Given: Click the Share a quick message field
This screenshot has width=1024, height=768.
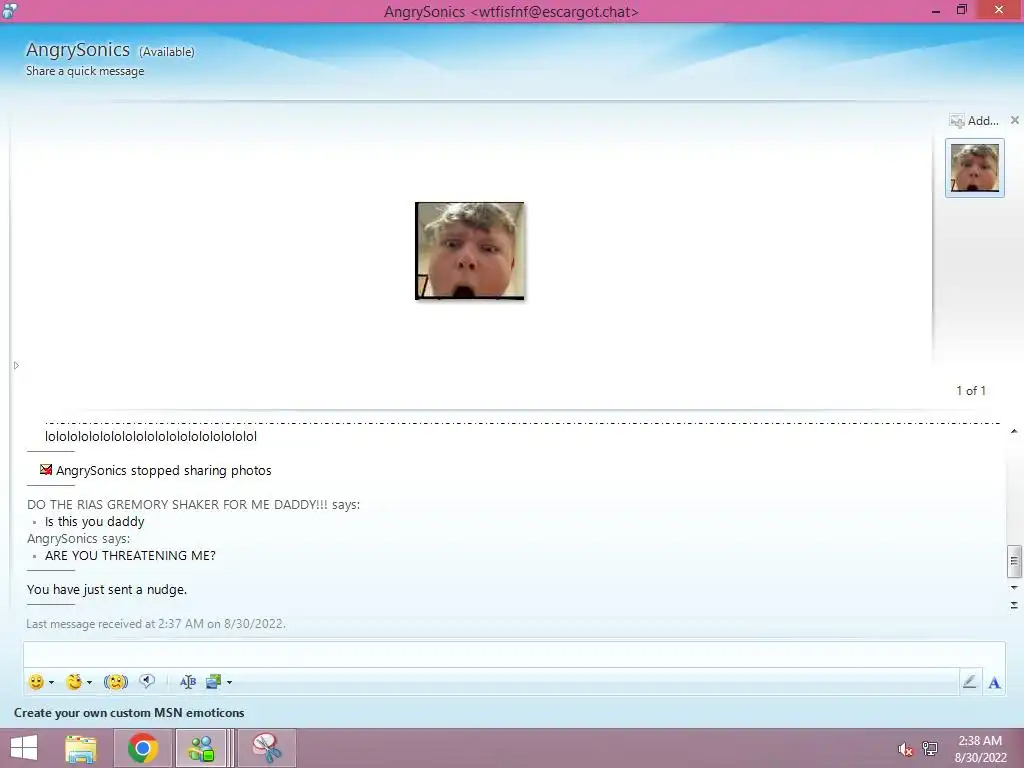Looking at the screenshot, I should point(85,71).
